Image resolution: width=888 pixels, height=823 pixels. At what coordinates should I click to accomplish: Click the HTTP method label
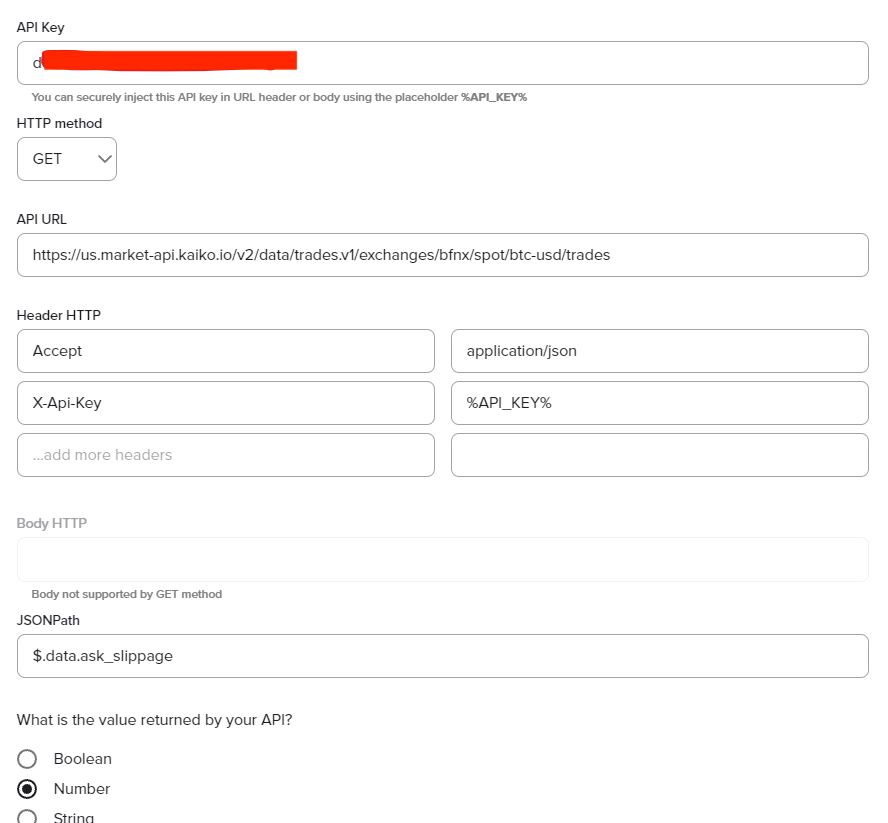[59, 123]
